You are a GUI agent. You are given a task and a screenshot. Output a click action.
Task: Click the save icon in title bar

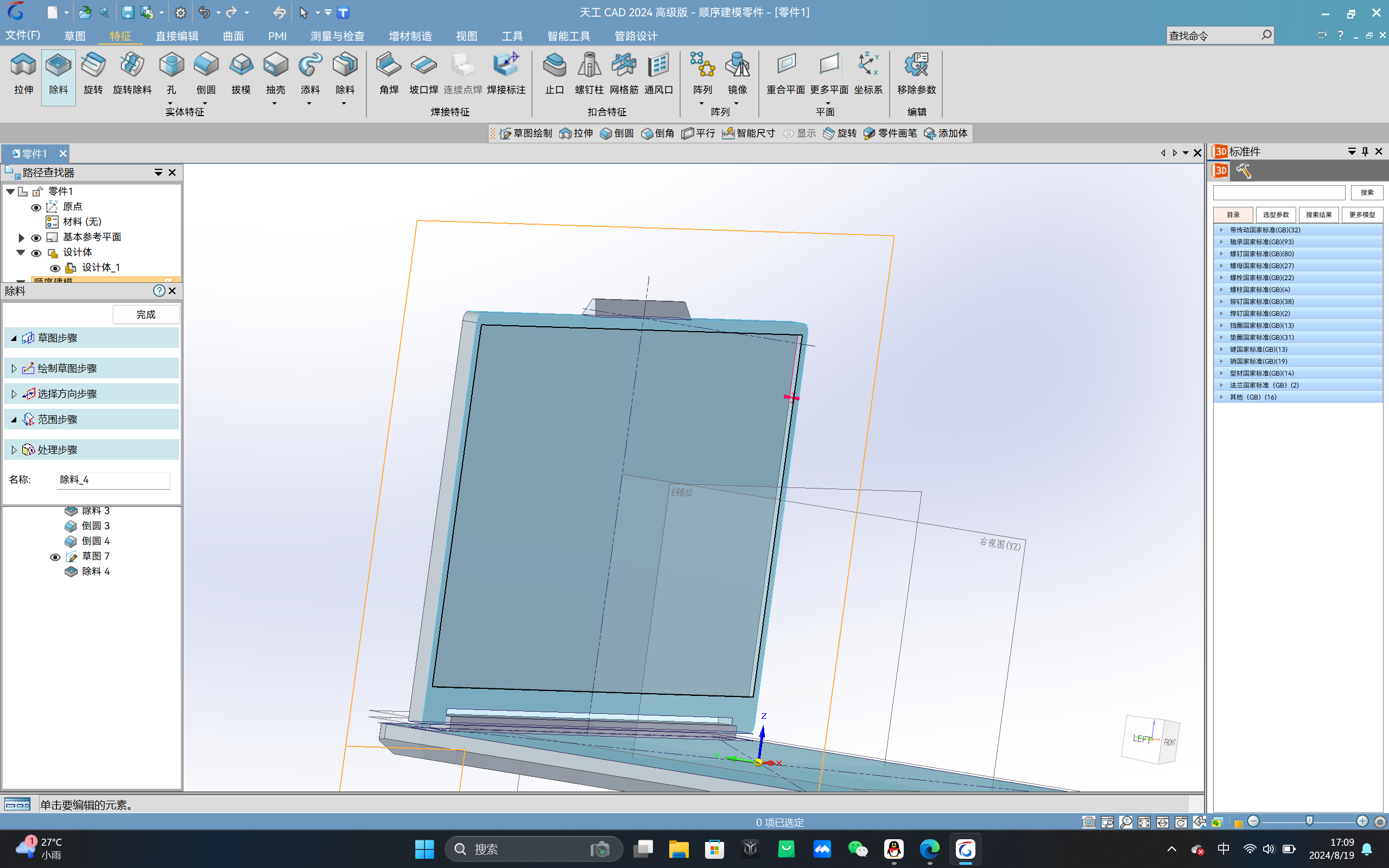[x=128, y=12]
